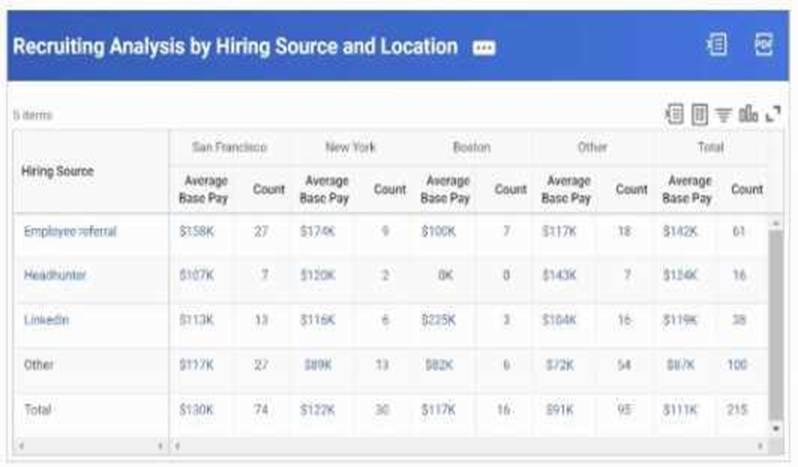This screenshot has width=798, height=467.
Task: Expand the table to fullscreen
Action: [x=773, y=114]
